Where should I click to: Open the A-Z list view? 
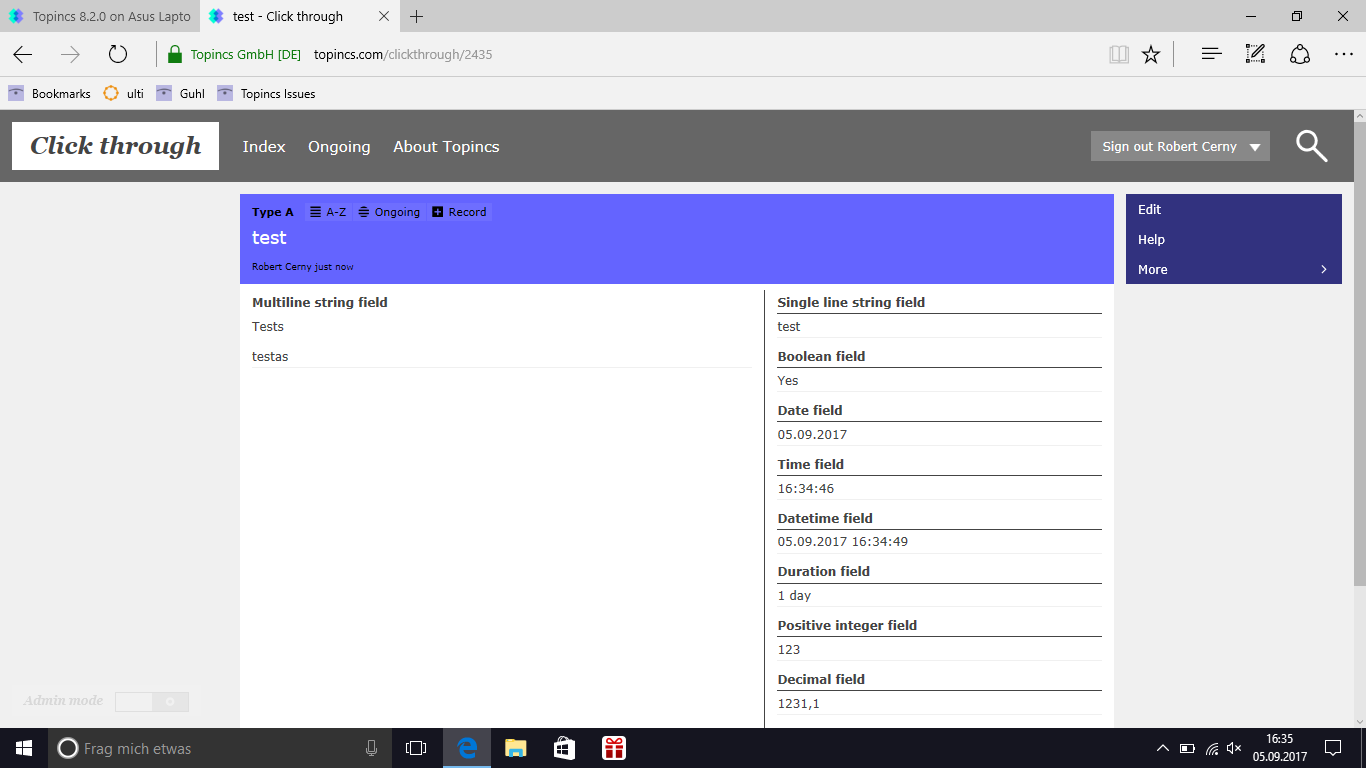[328, 212]
